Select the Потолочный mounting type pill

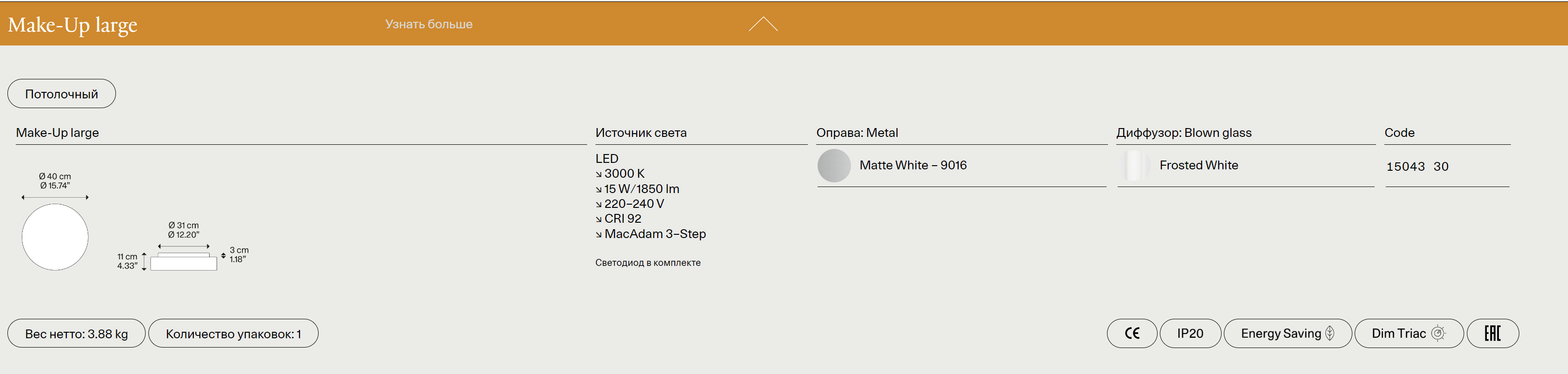coord(62,94)
